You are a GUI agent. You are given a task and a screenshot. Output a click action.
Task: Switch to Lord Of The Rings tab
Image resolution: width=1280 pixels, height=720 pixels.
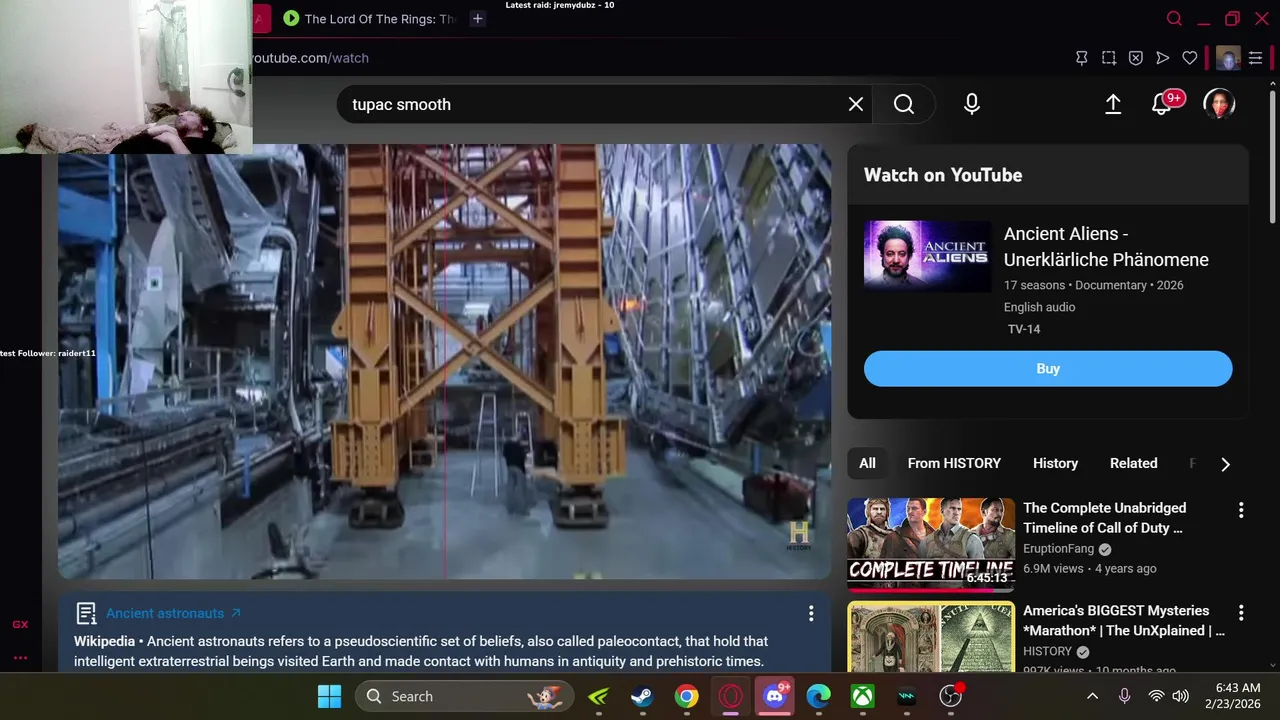click(x=370, y=19)
